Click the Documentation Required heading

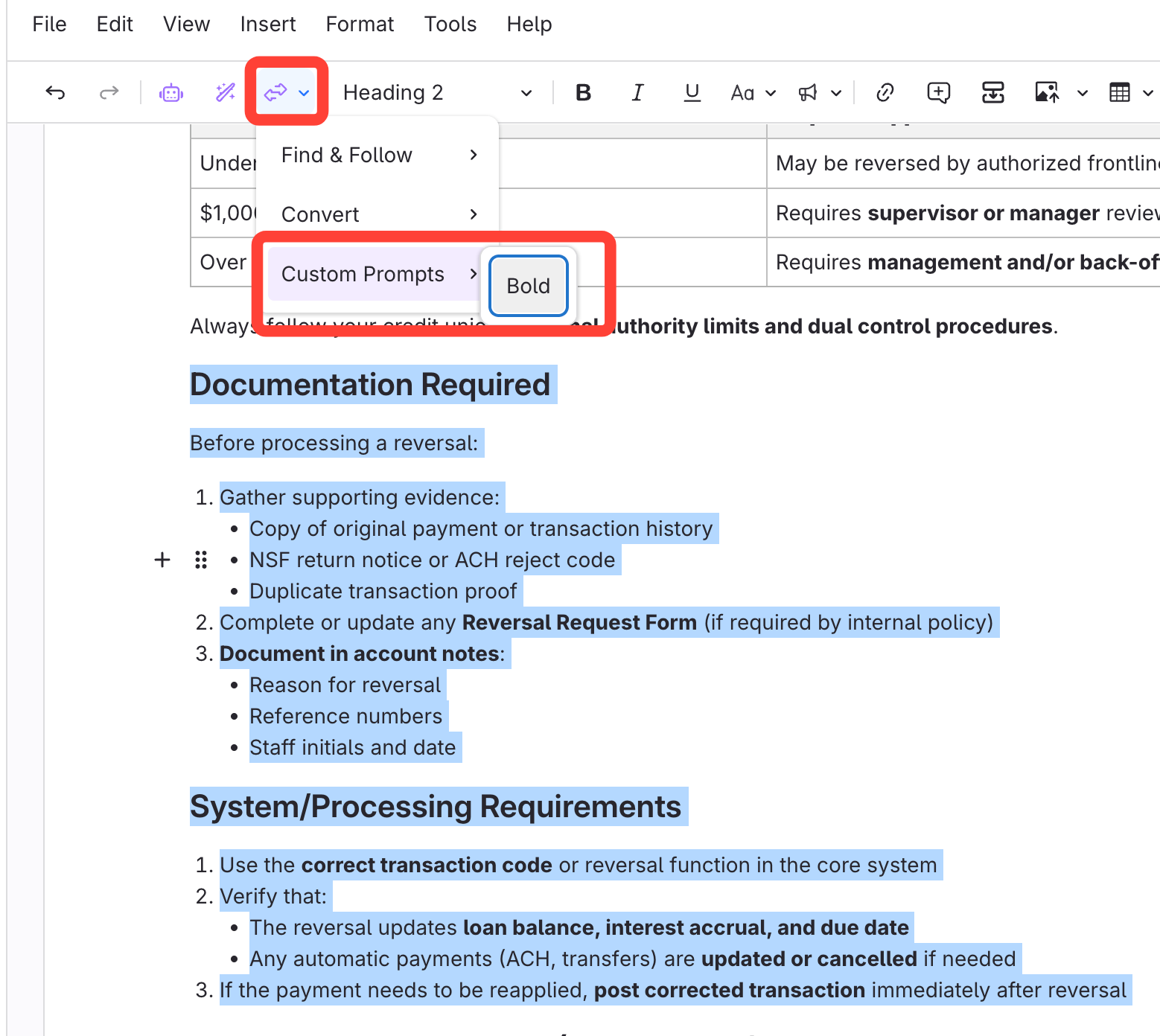[370, 385]
